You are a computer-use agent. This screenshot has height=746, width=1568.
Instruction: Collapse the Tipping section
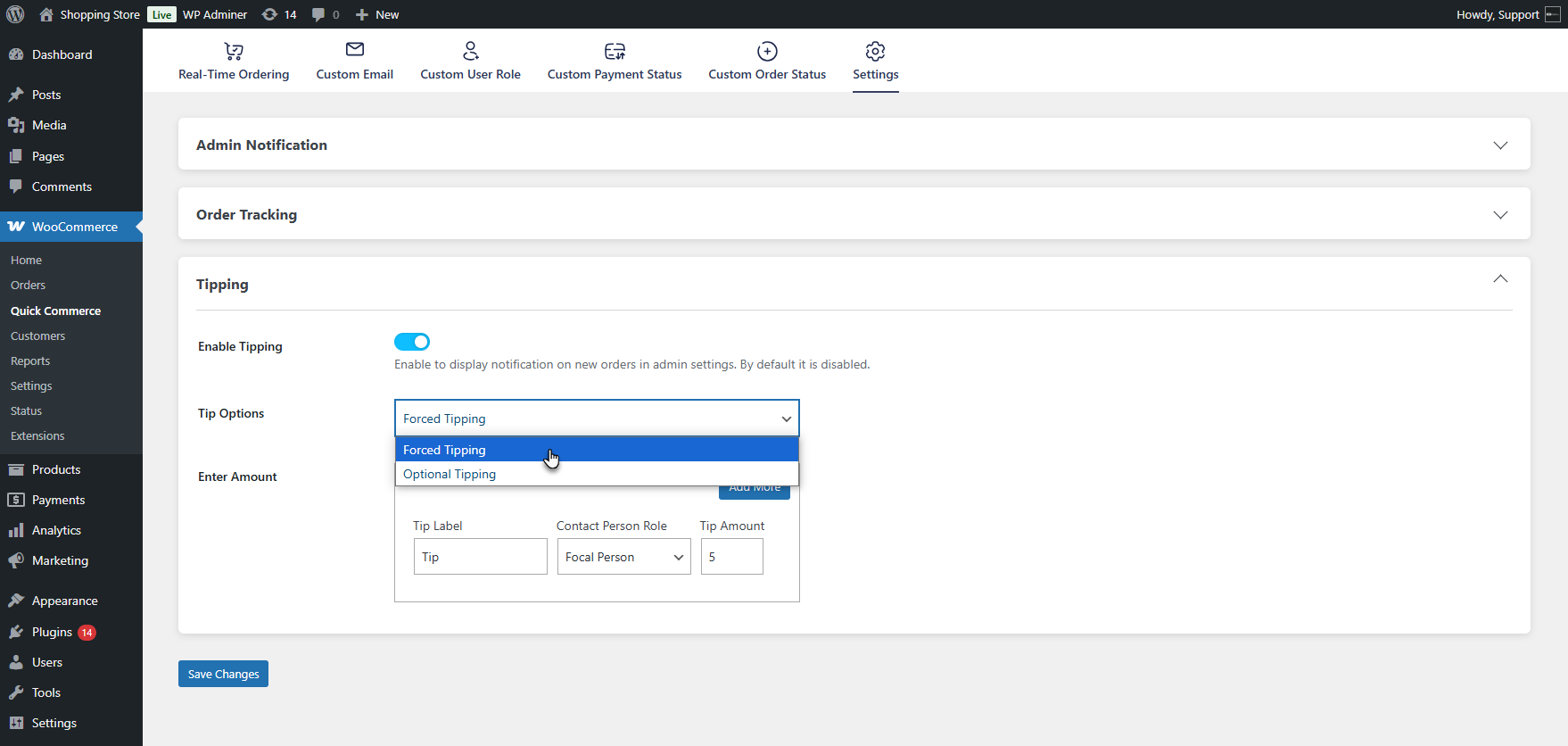pyautogui.click(x=1500, y=279)
